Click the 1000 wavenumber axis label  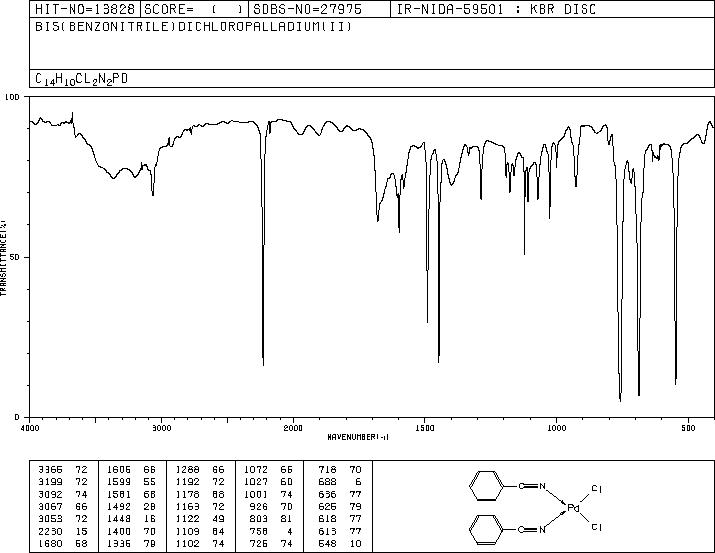(x=556, y=428)
